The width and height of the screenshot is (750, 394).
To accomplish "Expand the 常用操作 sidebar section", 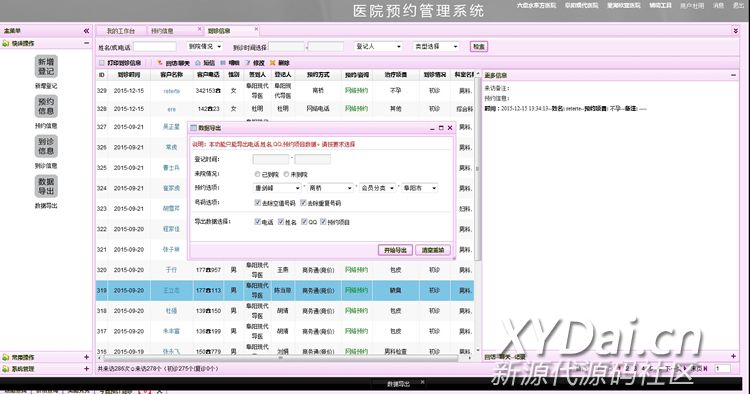I will coord(87,357).
